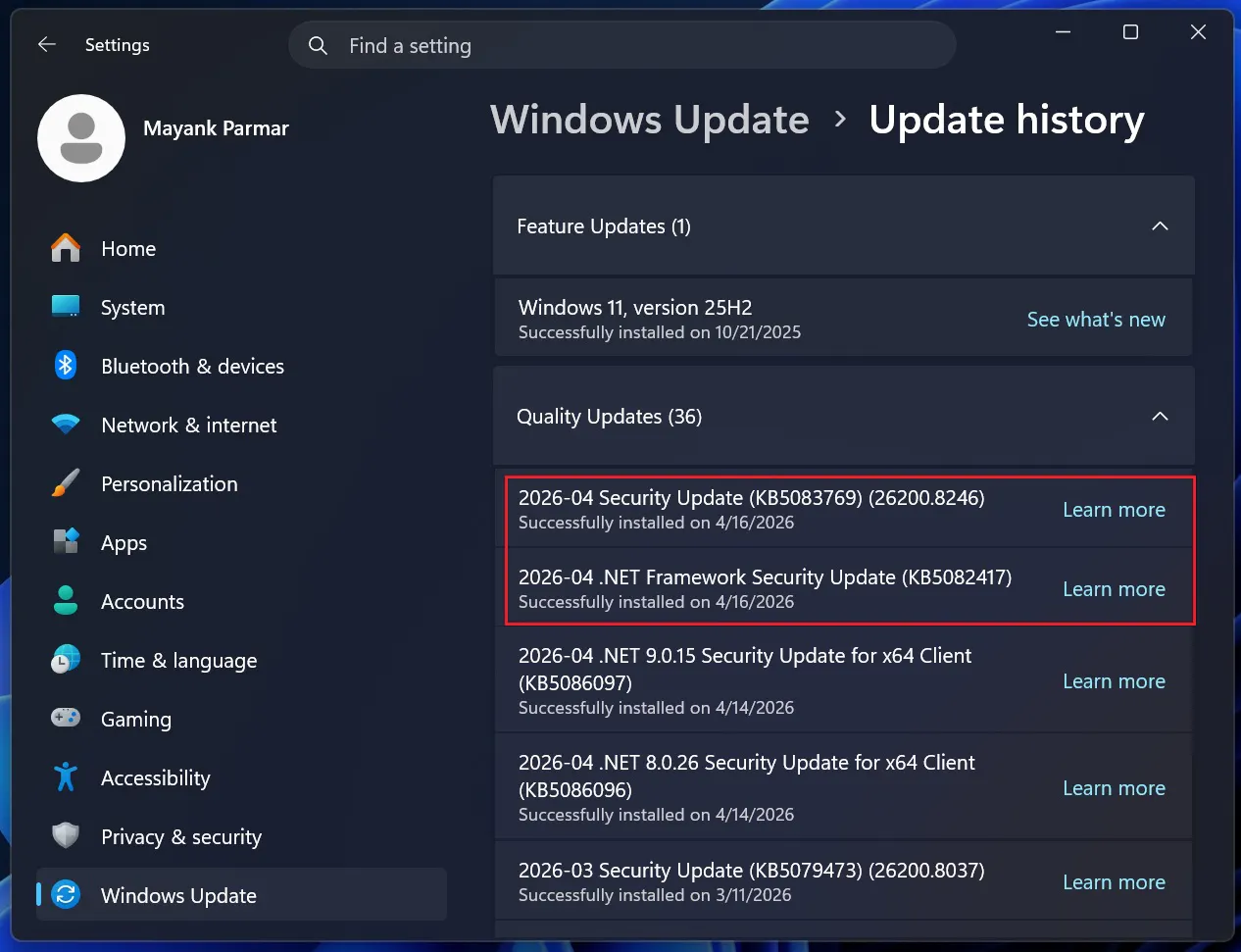Collapse the Feature Updates section

[1160, 226]
